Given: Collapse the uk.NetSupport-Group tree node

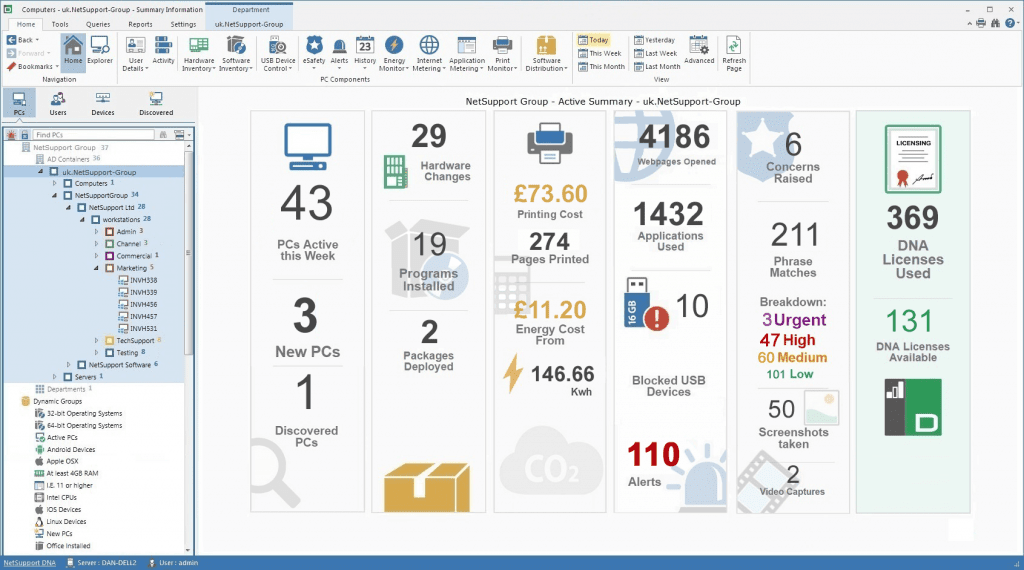Looking at the screenshot, I should [40, 172].
